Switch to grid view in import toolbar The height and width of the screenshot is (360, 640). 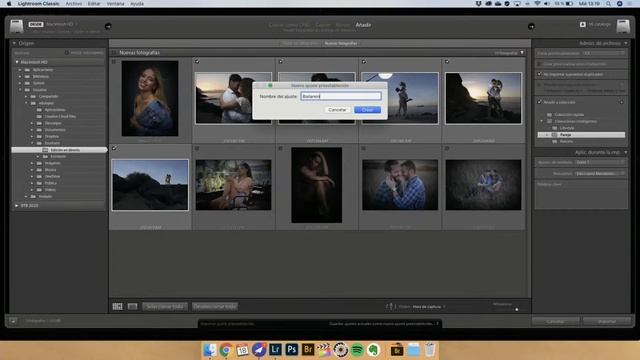(118, 306)
